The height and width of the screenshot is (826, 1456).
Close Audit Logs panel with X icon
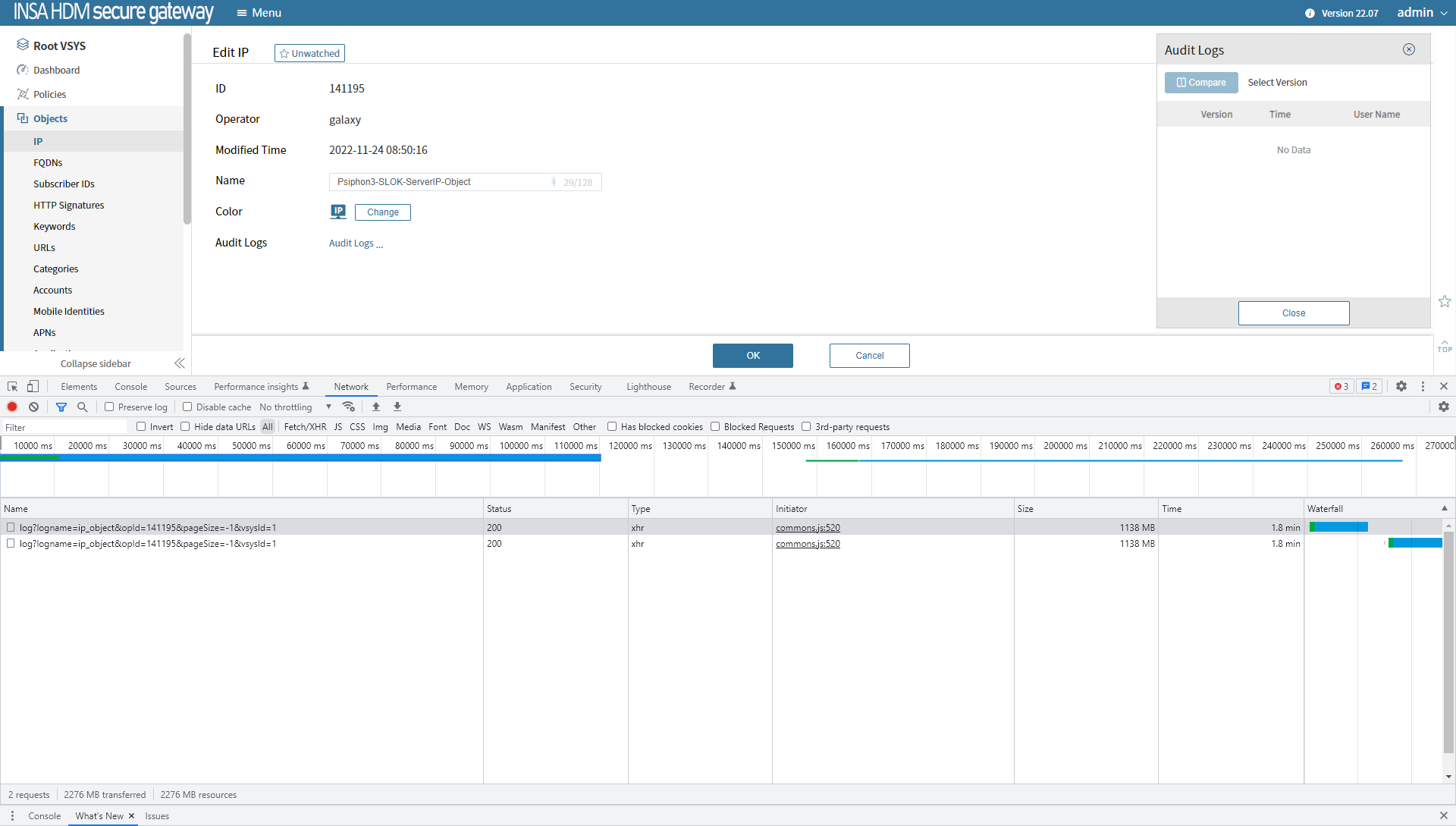(x=1409, y=49)
